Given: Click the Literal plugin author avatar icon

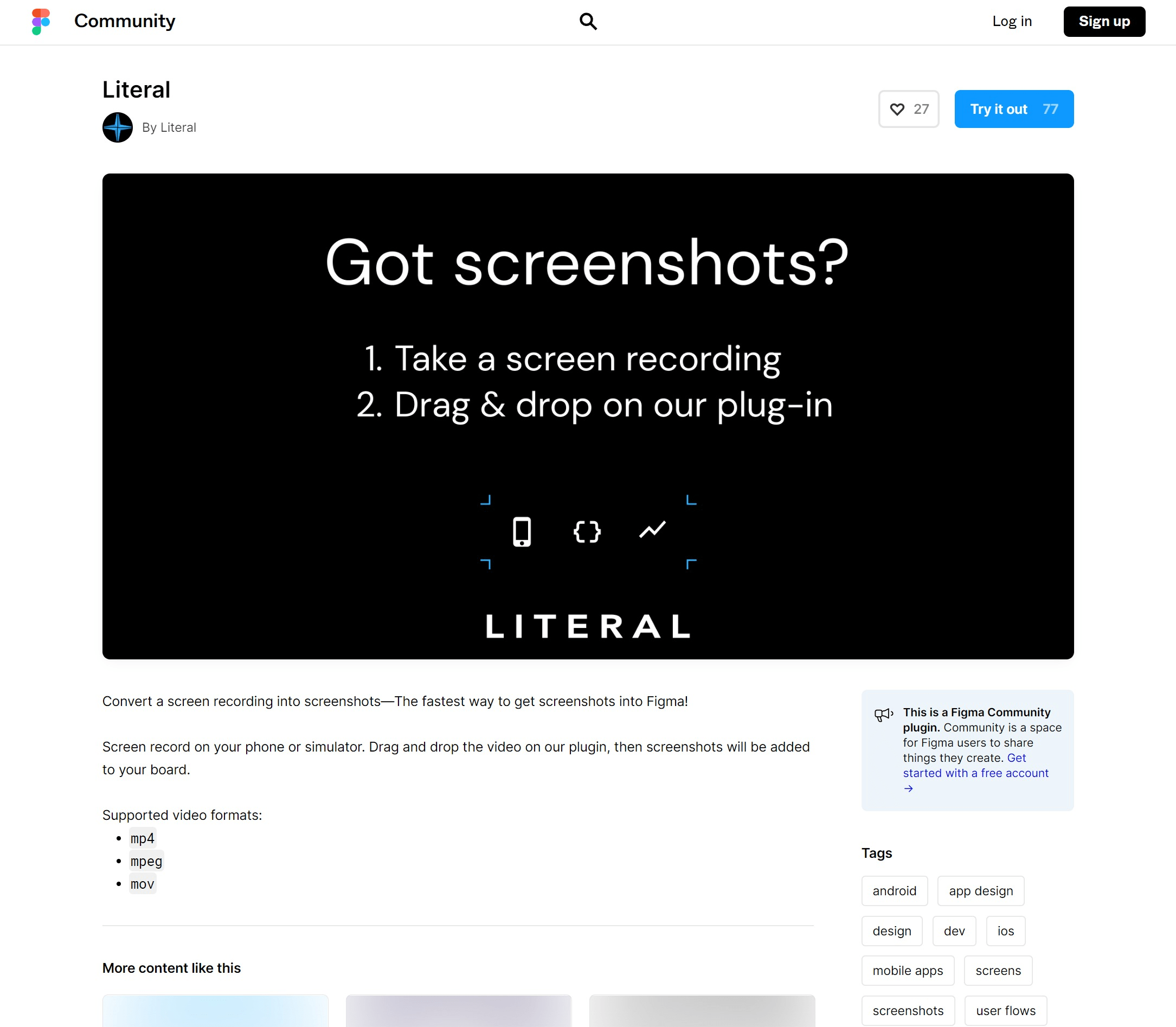Looking at the screenshot, I should pos(118,127).
